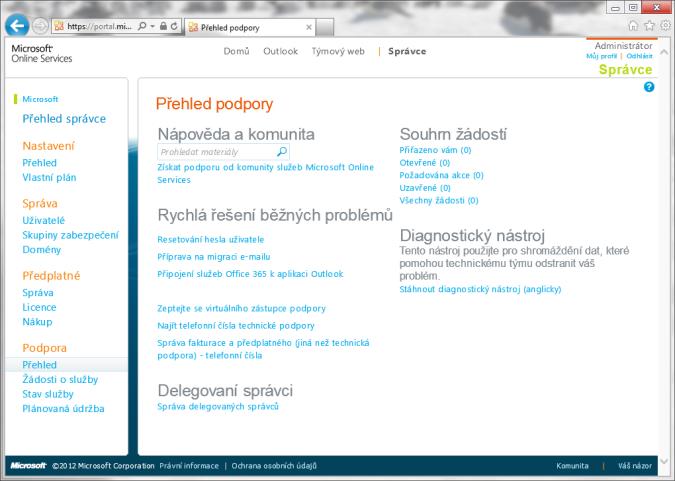Open Nákup in sidebar
The height and width of the screenshot is (481, 675).
(37, 322)
